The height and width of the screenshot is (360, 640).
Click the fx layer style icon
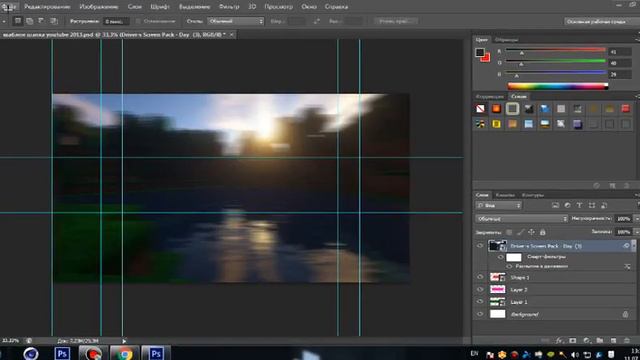point(559,340)
